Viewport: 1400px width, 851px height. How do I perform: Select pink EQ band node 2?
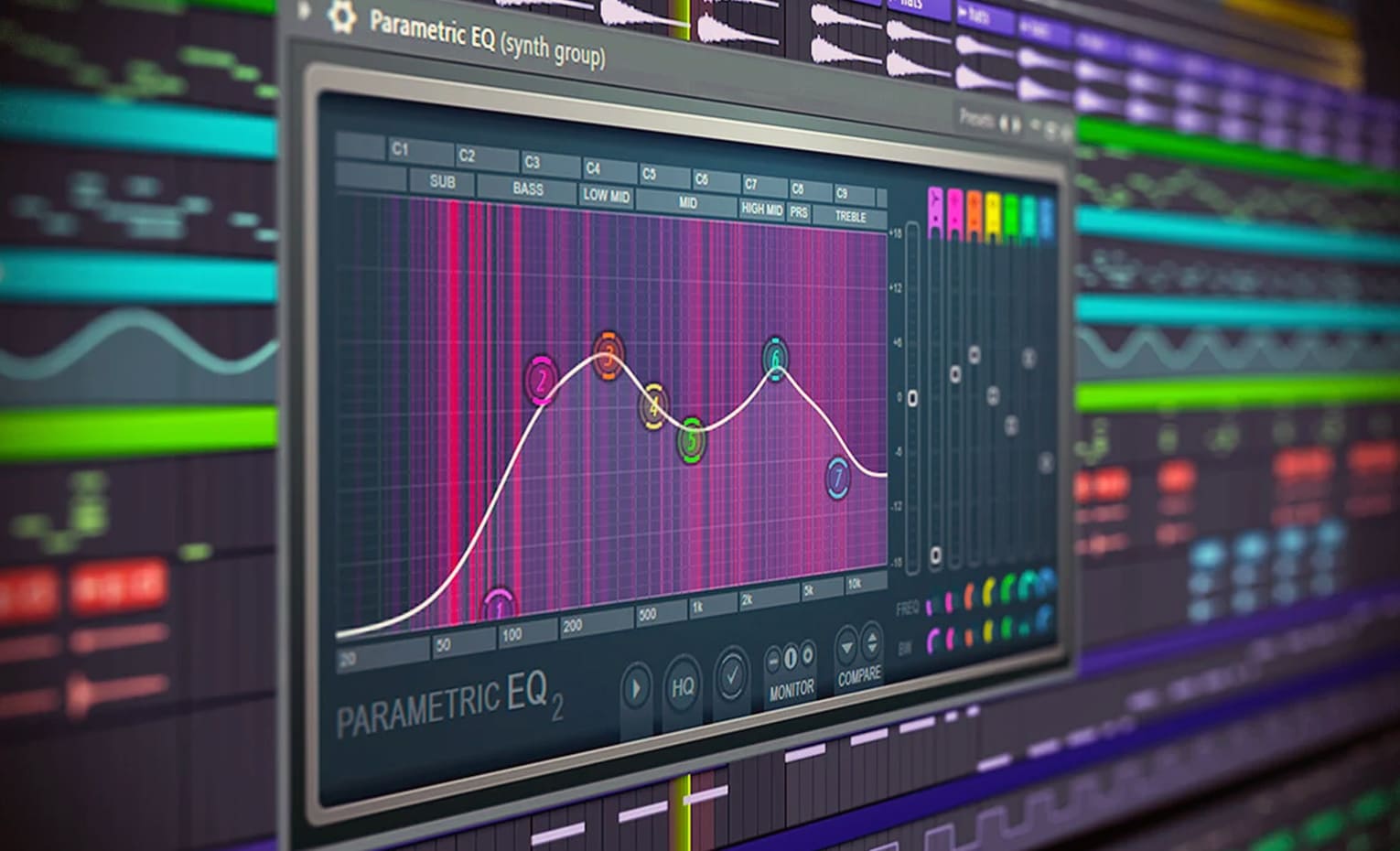coord(542,381)
